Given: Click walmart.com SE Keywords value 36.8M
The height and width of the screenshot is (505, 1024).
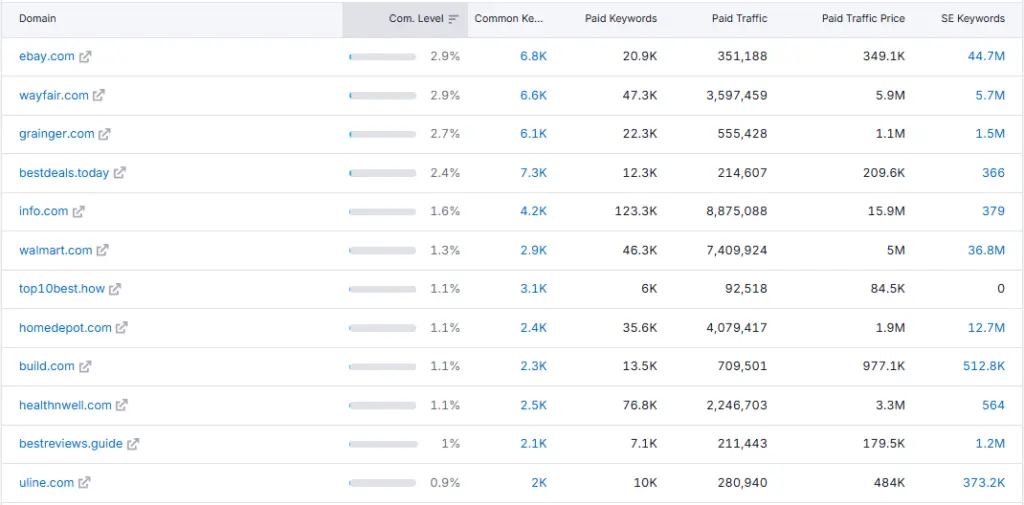Looking at the screenshot, I should tap(985, 250).
